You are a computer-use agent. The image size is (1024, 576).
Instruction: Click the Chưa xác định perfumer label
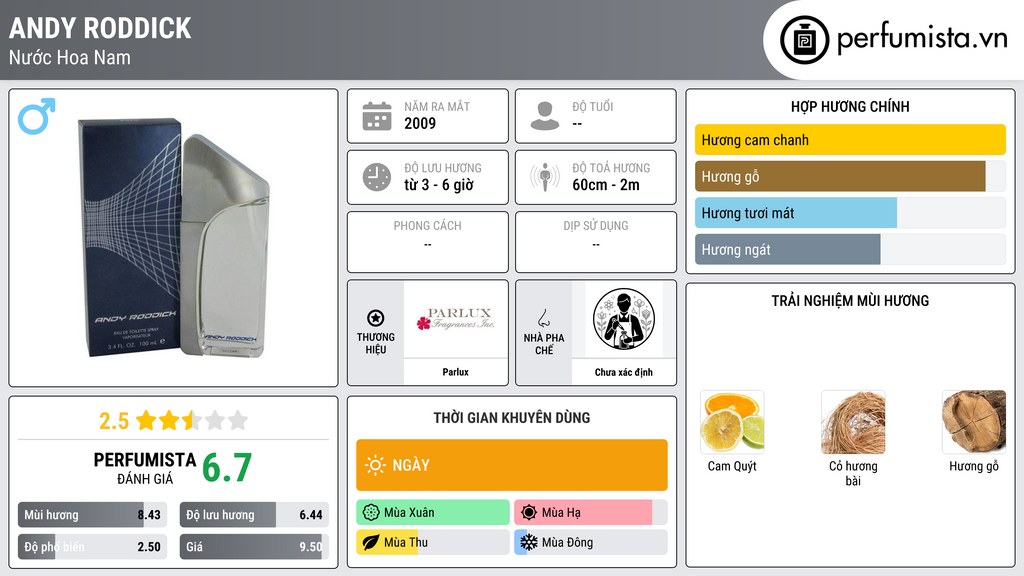[624, 372]
